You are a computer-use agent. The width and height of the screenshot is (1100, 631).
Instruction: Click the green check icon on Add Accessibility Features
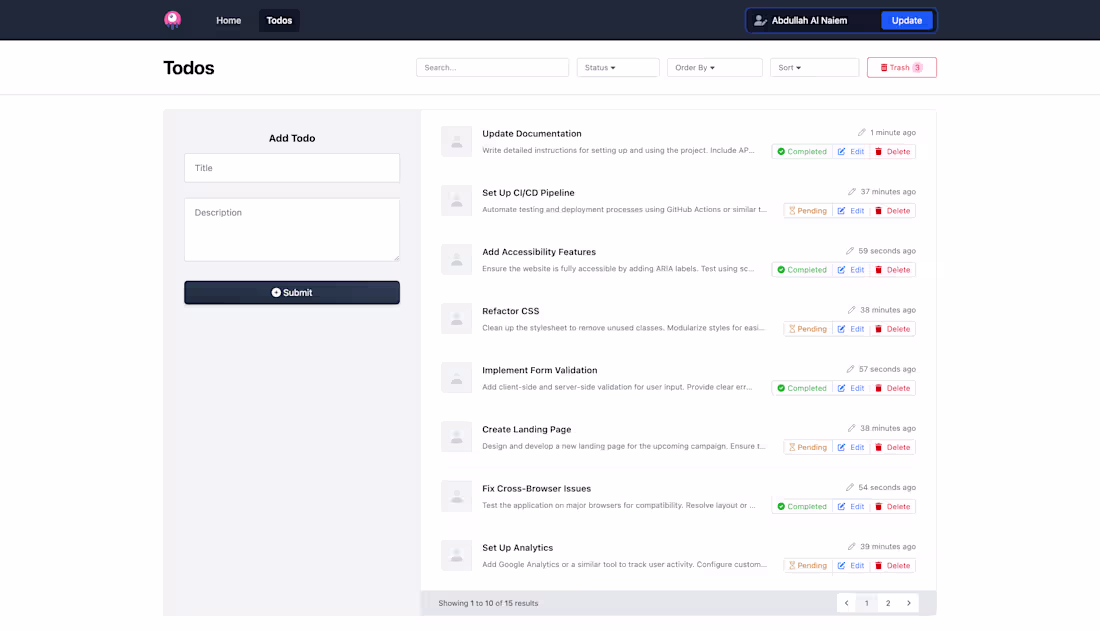pos(781,269)
